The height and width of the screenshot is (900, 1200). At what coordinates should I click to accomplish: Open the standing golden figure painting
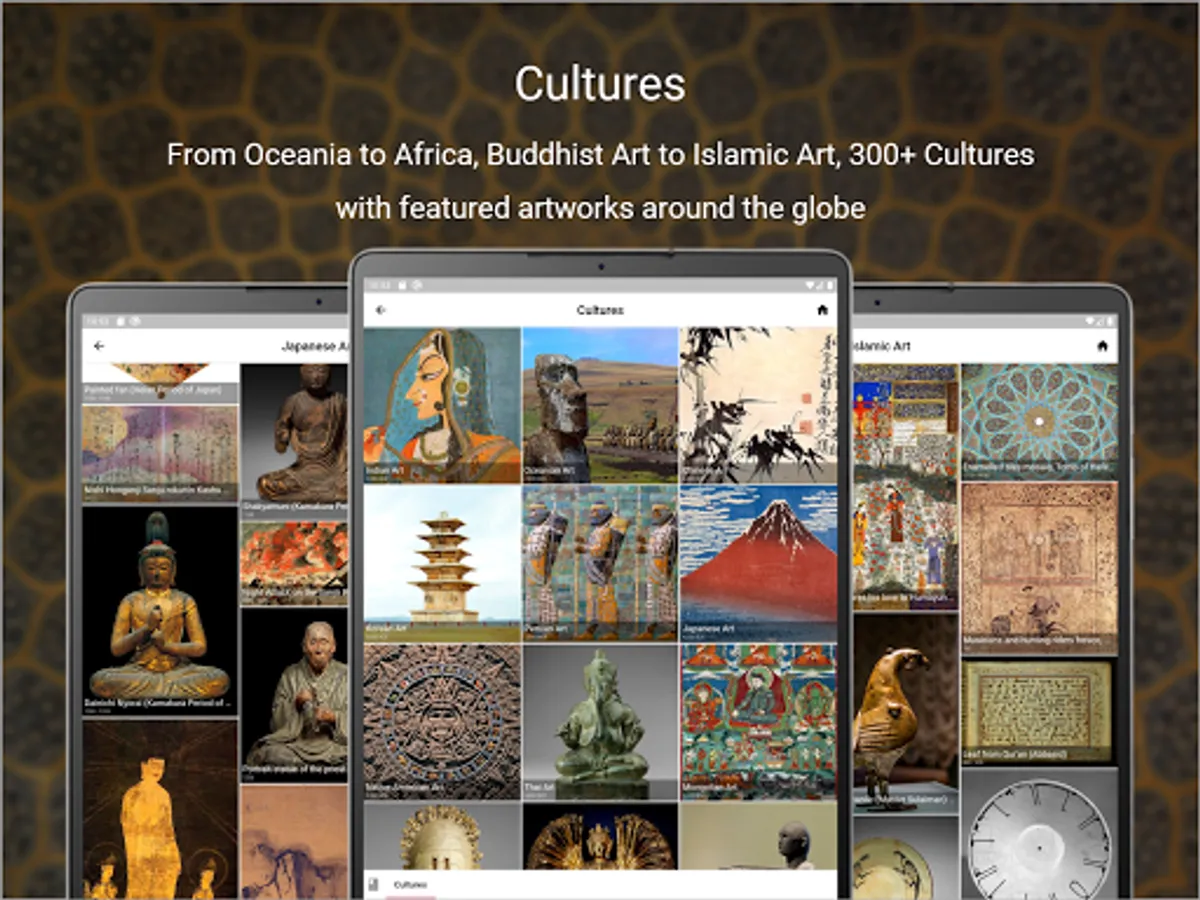160,808
